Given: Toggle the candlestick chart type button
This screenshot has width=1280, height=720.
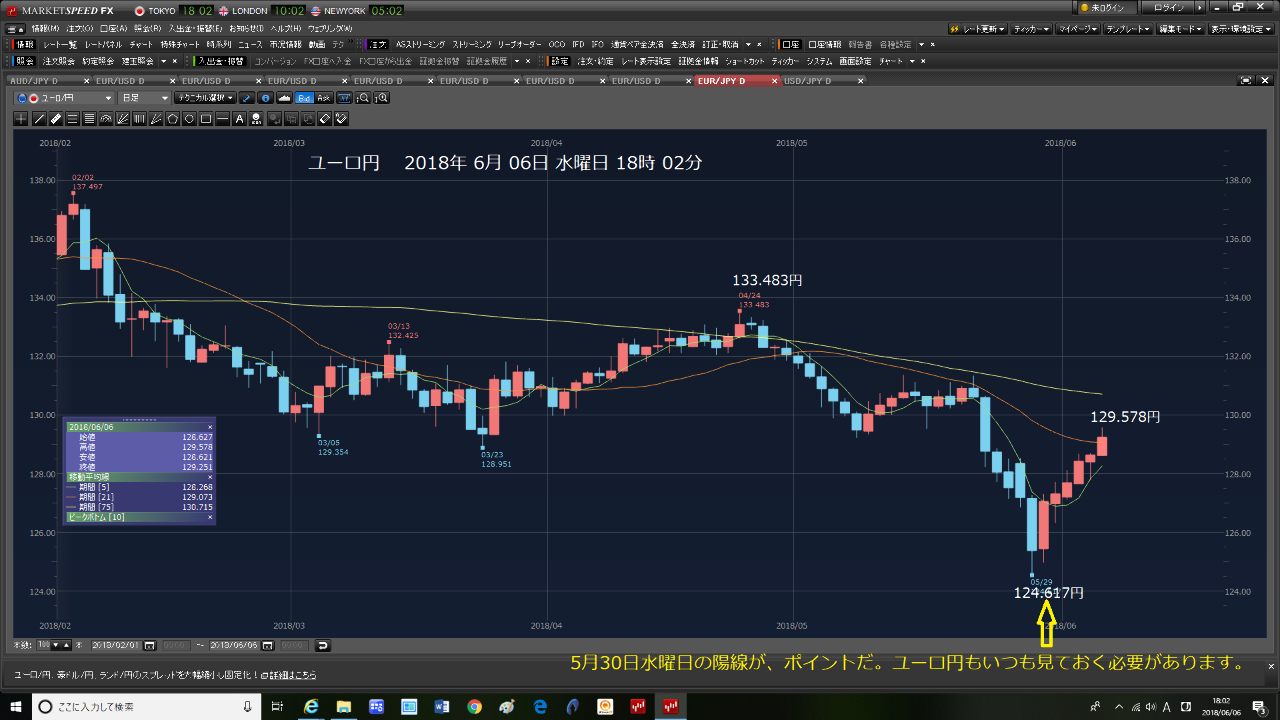Looking at the screenshot, I should (344, 98).
